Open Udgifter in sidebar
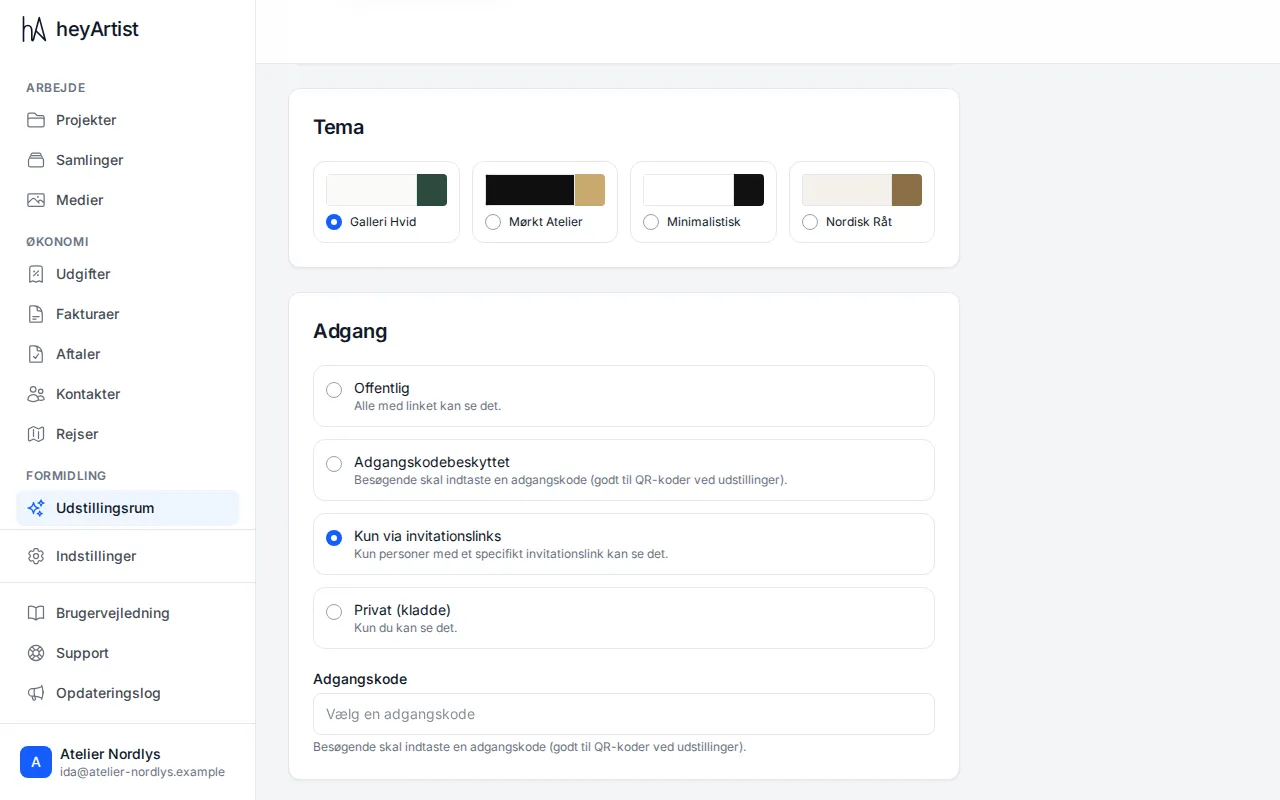Screen dimensions: 1280x800 point(128,274)
